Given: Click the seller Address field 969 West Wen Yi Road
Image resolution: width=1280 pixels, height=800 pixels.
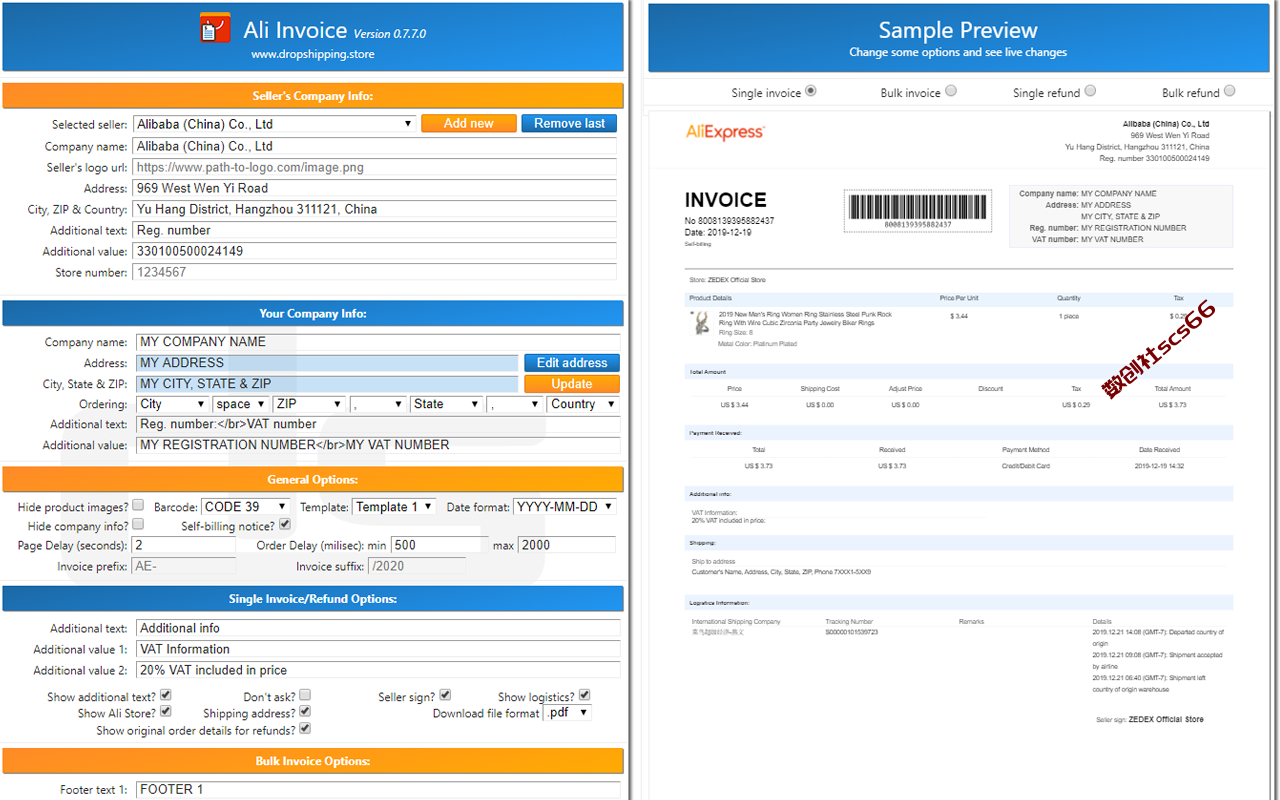Looking at the screenshot, I should pyautogui.click(x=375, y=188).
